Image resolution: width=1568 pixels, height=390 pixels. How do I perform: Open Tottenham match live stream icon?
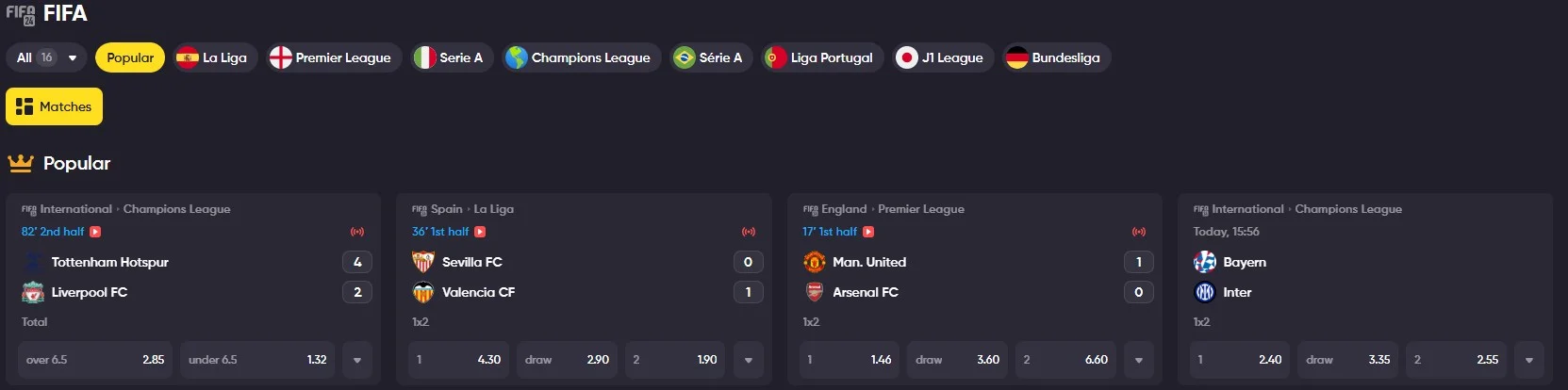pos(95,232)
